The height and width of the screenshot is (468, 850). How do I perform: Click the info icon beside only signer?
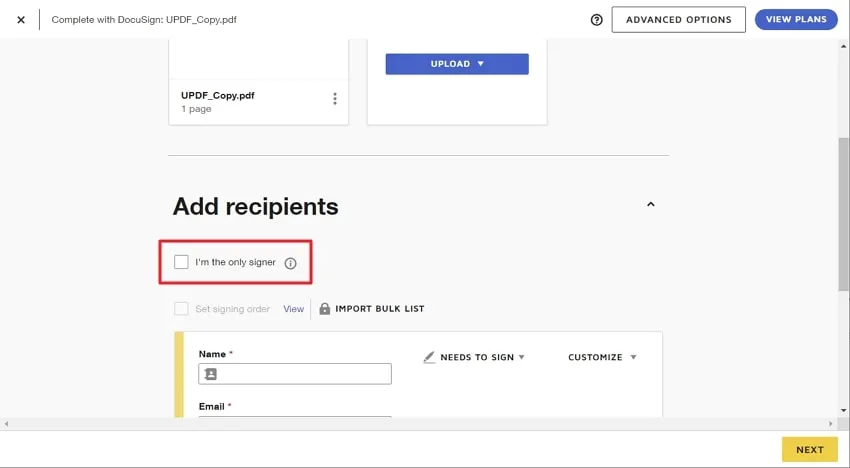coord(291,263)
